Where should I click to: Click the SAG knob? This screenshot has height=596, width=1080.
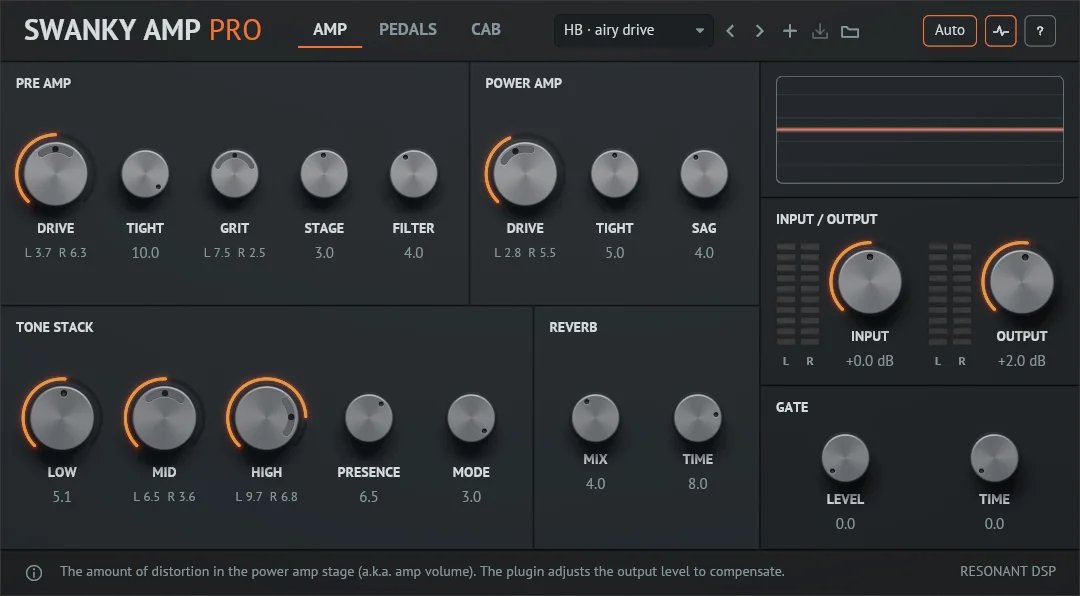[704, 174]
